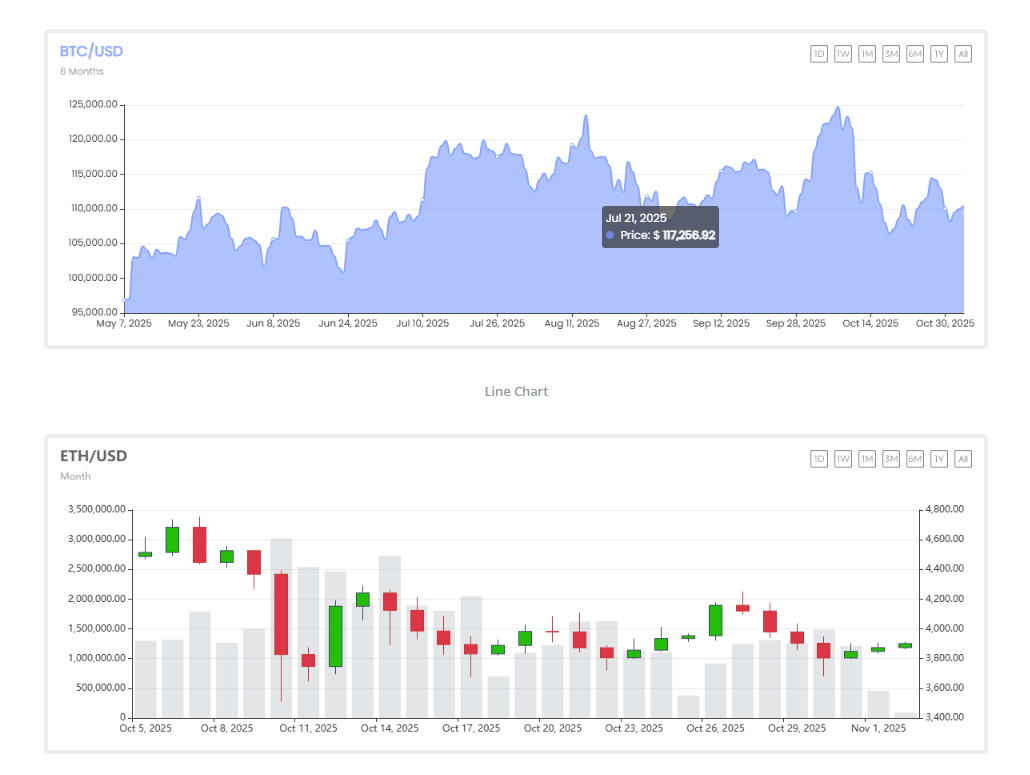Click the large red candlestick near Oct 11

[x=281, y=614]
